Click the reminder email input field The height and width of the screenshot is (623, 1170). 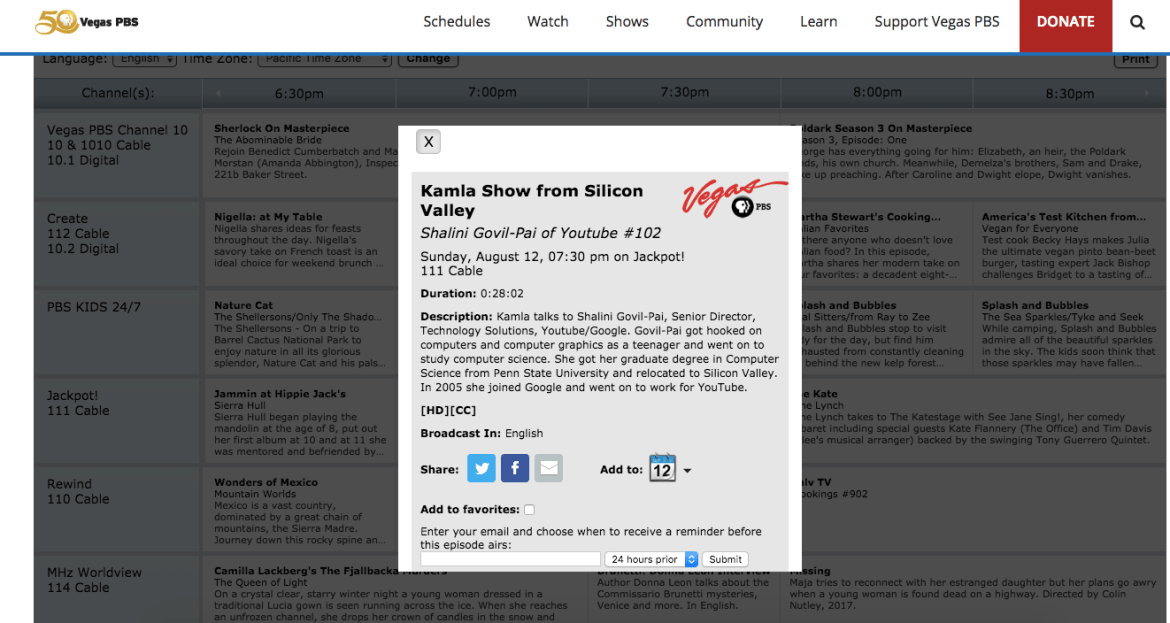pyautogui.click(x=510, y=560)
